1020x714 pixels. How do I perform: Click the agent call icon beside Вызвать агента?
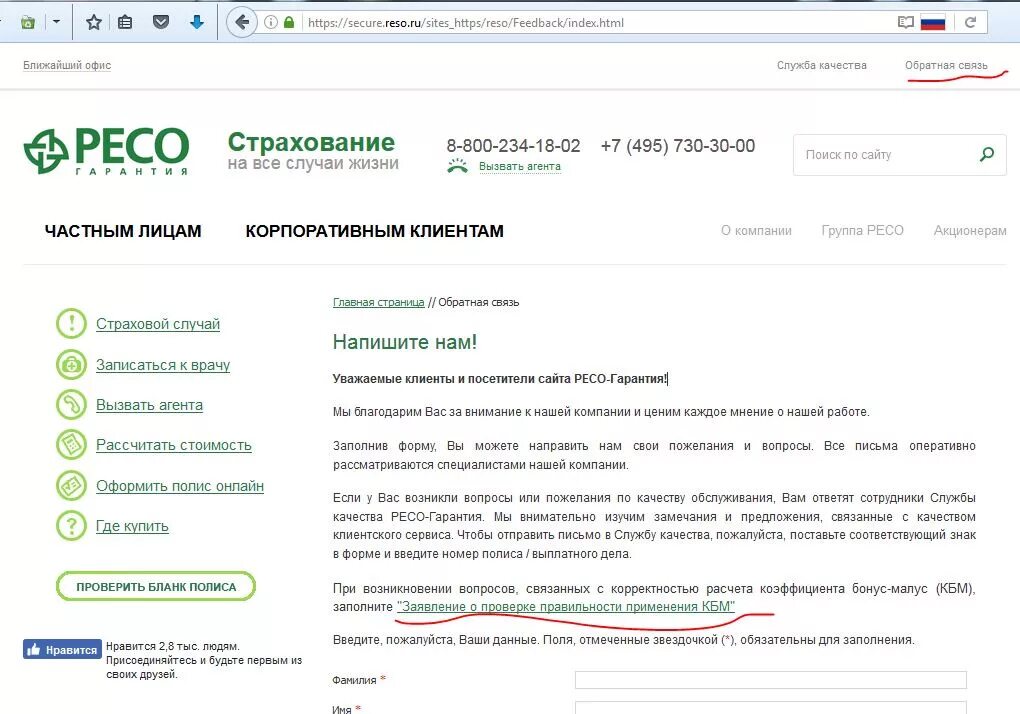tap(457, 166)
